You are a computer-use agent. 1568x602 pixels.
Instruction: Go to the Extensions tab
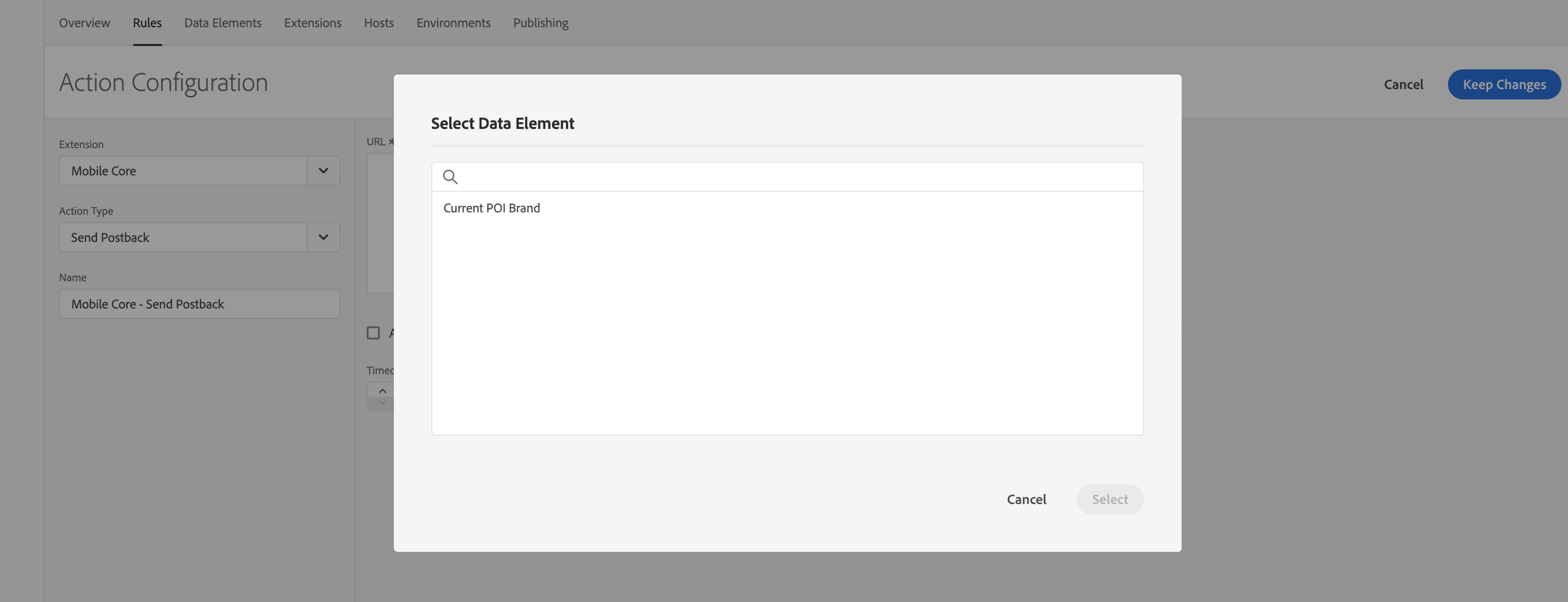click(x=313, y=23)
